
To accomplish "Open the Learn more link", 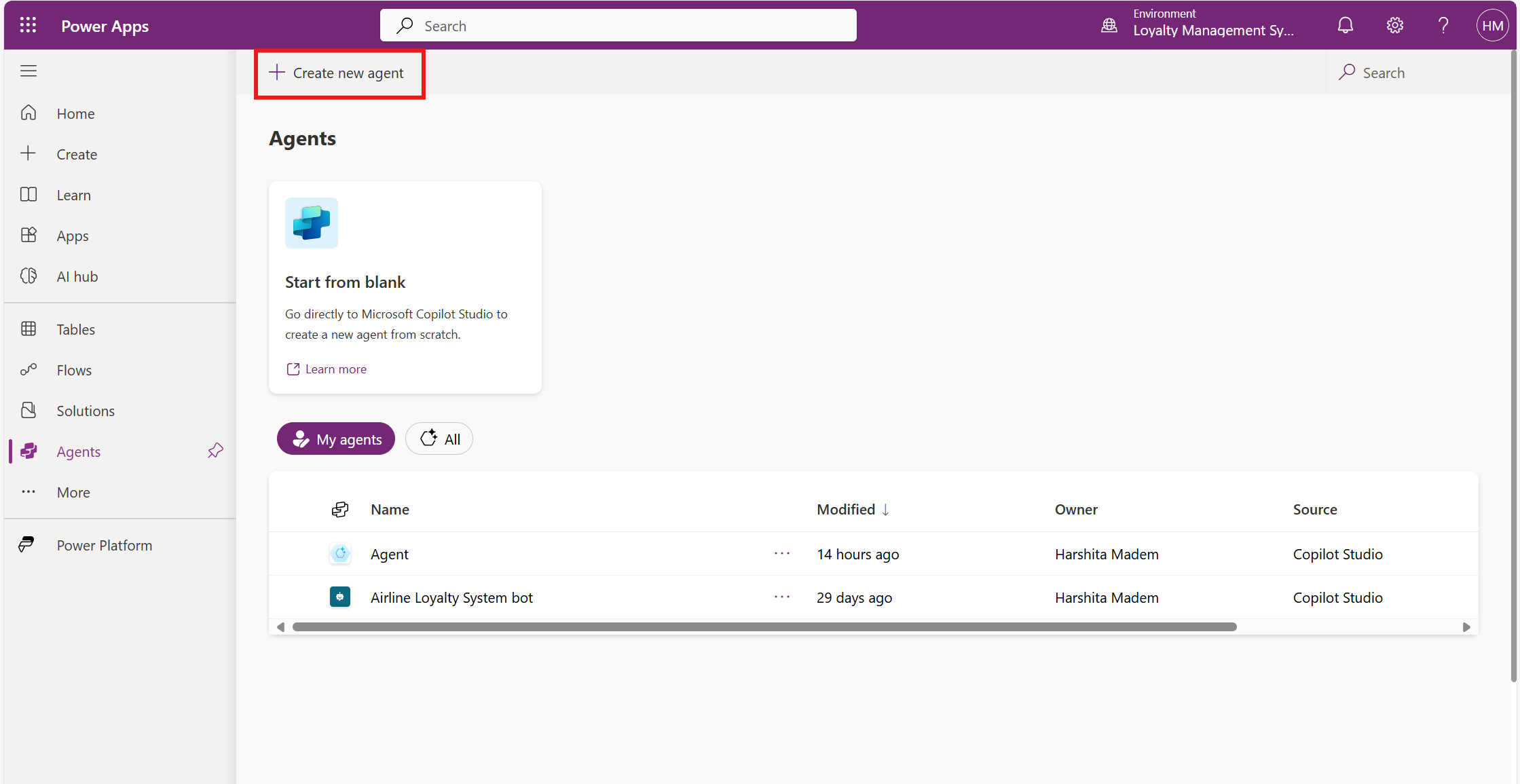I will coord(335,369).
